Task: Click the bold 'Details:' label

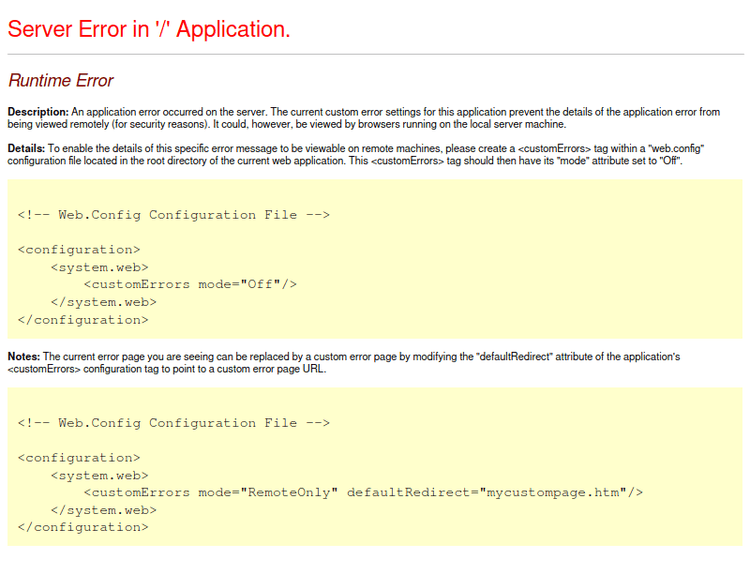Action: [x=27, y=148]
